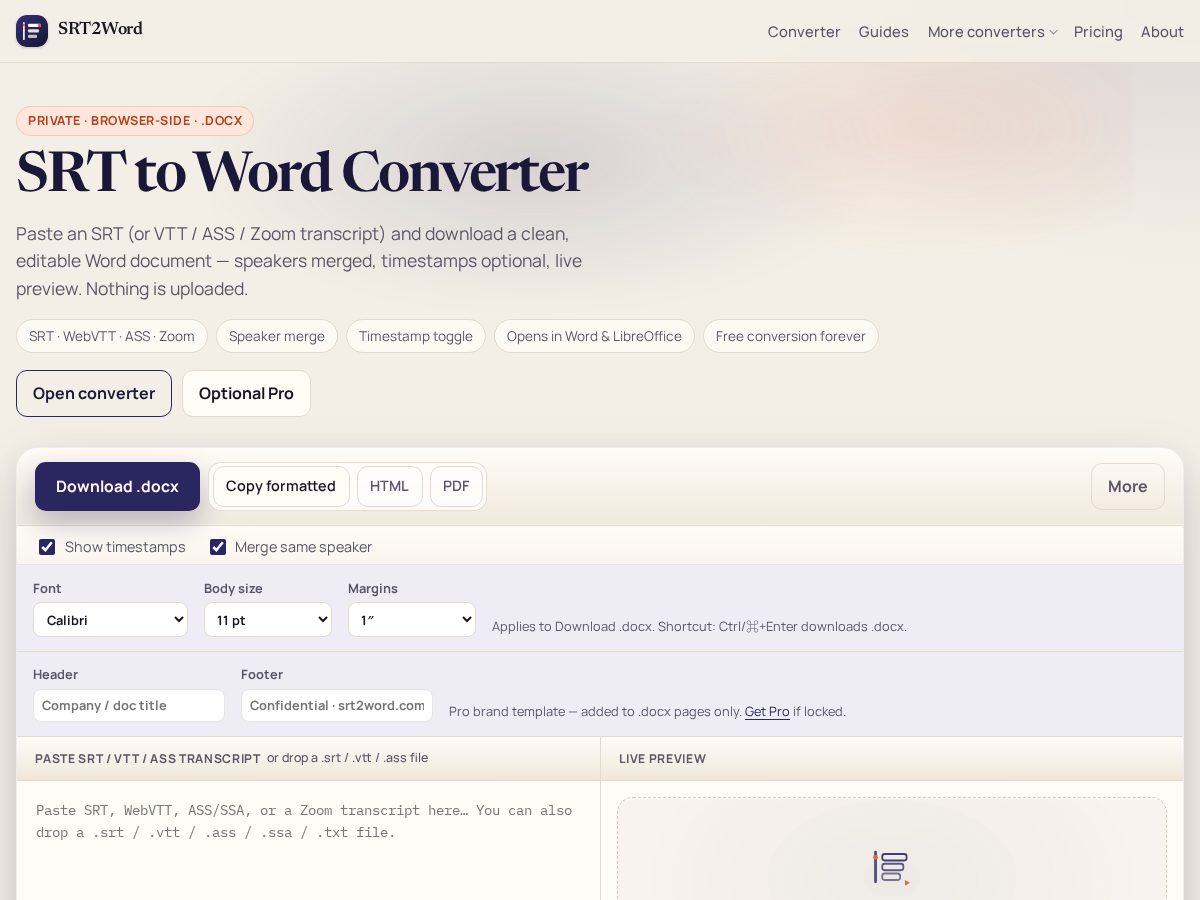The image size is (1200, 900).
Task: Open the Margins dropdown
Action: 412,620
